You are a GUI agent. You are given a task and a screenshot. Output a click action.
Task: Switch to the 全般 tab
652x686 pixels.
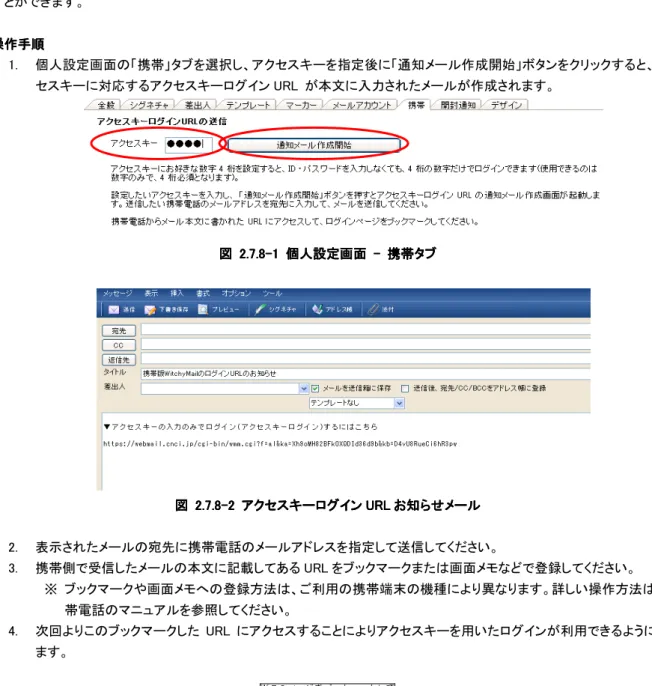105,105
